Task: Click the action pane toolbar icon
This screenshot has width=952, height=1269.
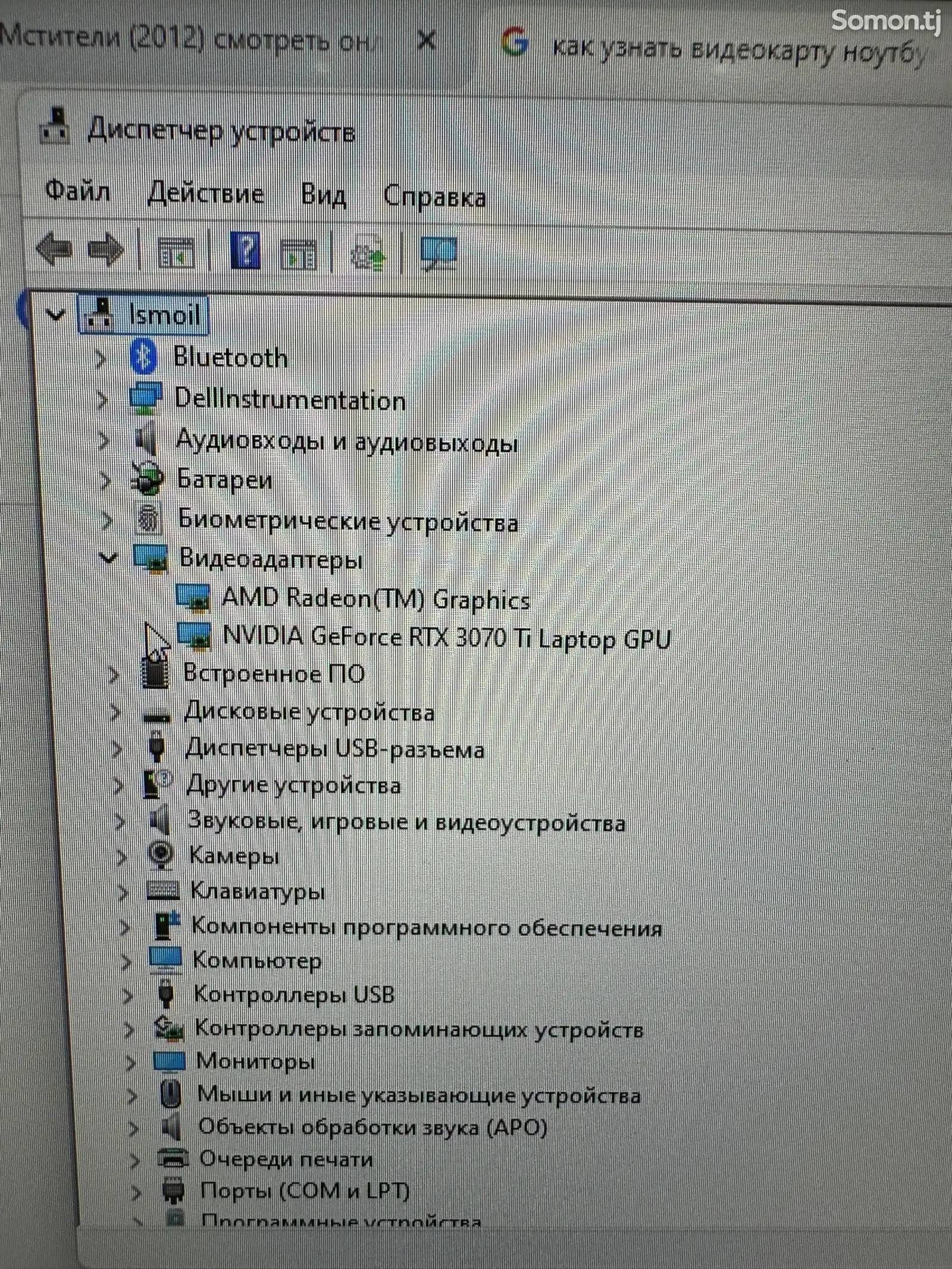Action: click(298, 254)
